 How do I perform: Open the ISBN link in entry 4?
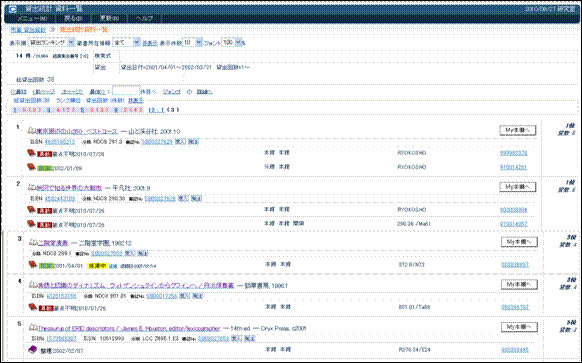62,296
